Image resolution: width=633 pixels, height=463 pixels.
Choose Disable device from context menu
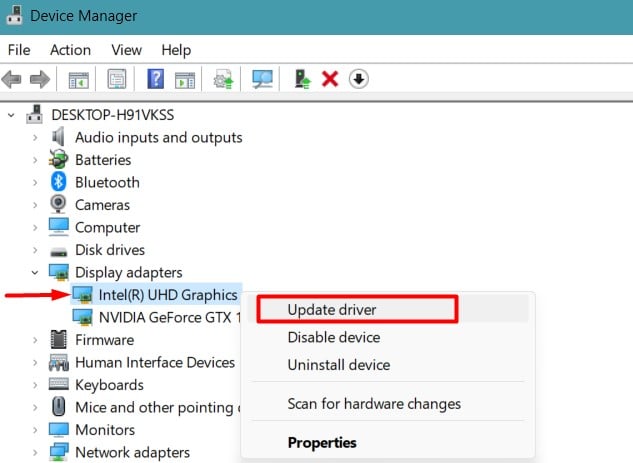389,337
